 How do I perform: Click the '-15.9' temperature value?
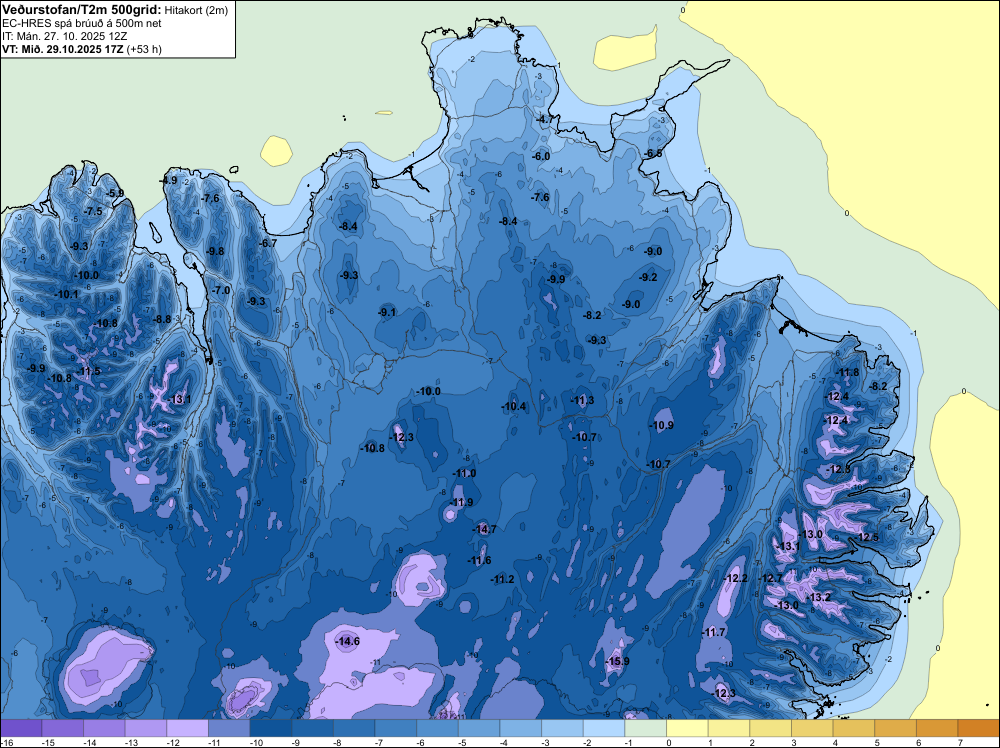point(617,661)
